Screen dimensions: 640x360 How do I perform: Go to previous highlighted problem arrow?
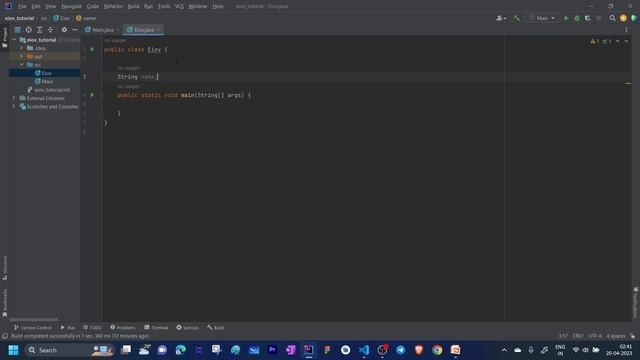tap(618, 41)
